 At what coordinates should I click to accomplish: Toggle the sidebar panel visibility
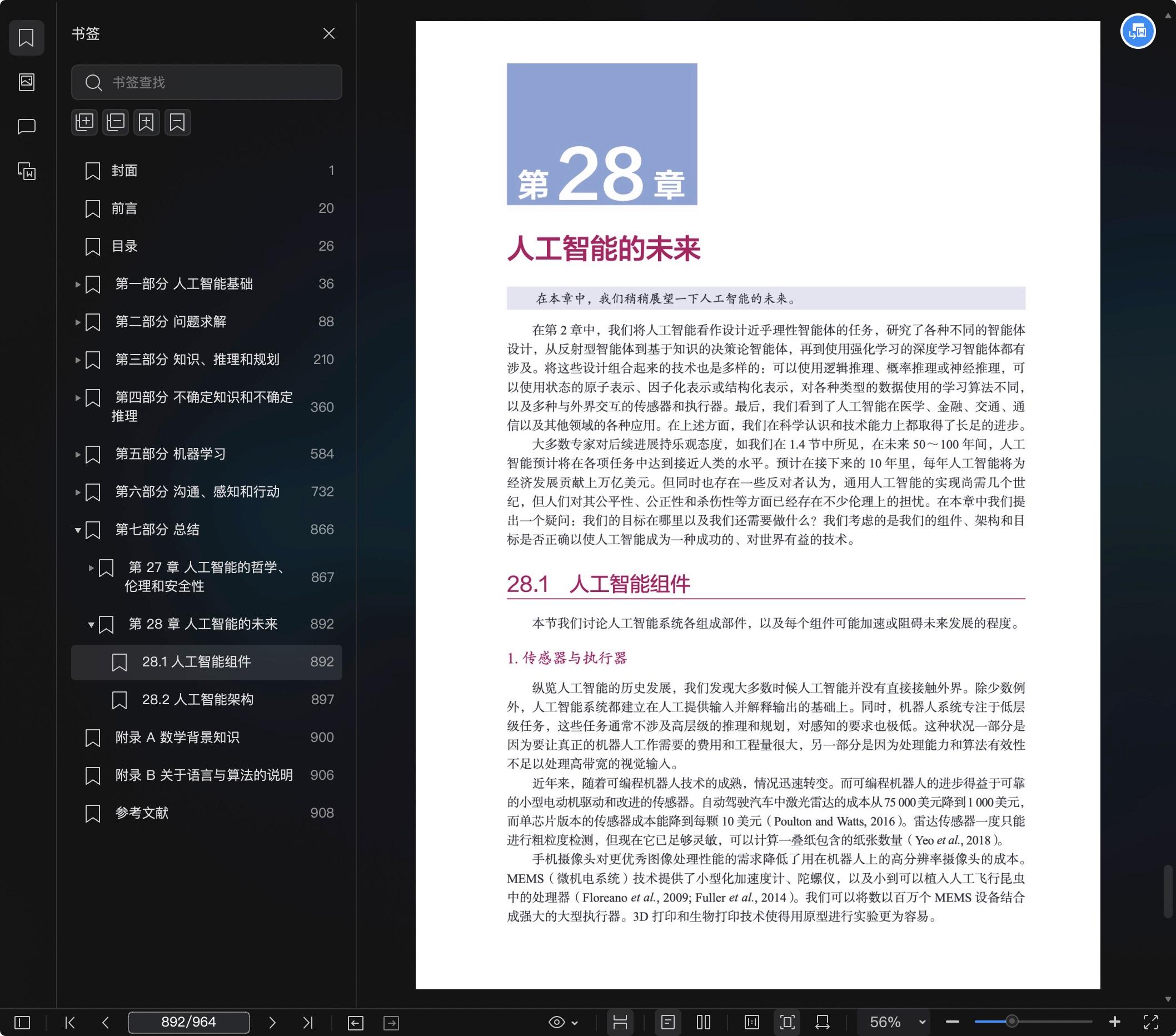(x=22, y=1022)
